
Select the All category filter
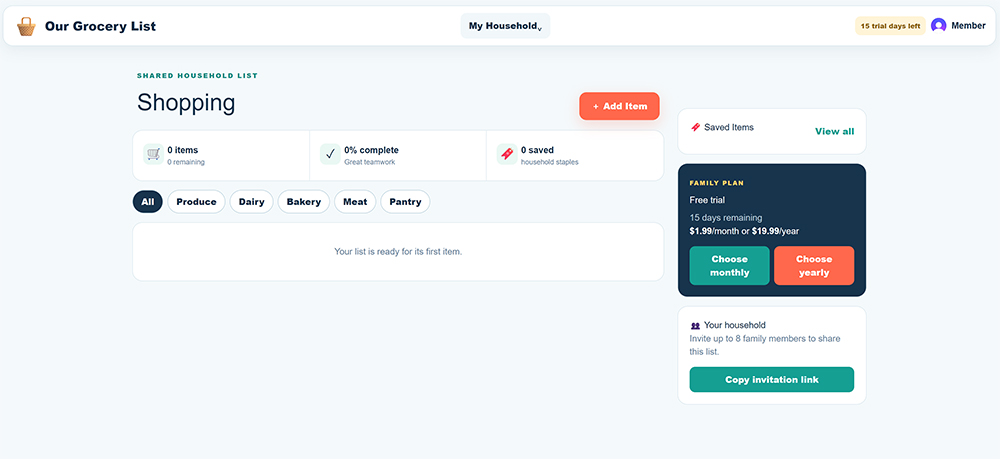tap(147, 201)
